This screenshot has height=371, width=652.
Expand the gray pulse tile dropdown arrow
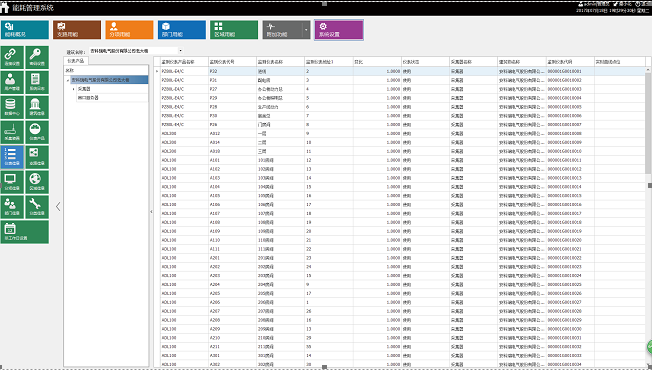(x=306, y=30)
